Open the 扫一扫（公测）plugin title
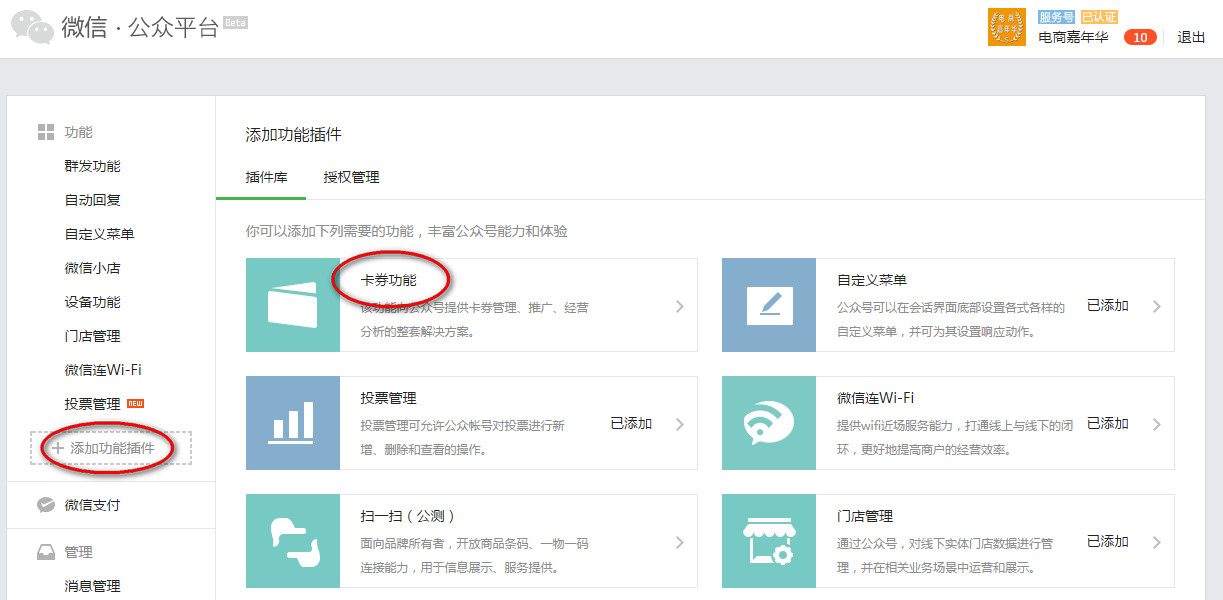This screenshot has height=600, width=1223. click(x=410, y=516)
